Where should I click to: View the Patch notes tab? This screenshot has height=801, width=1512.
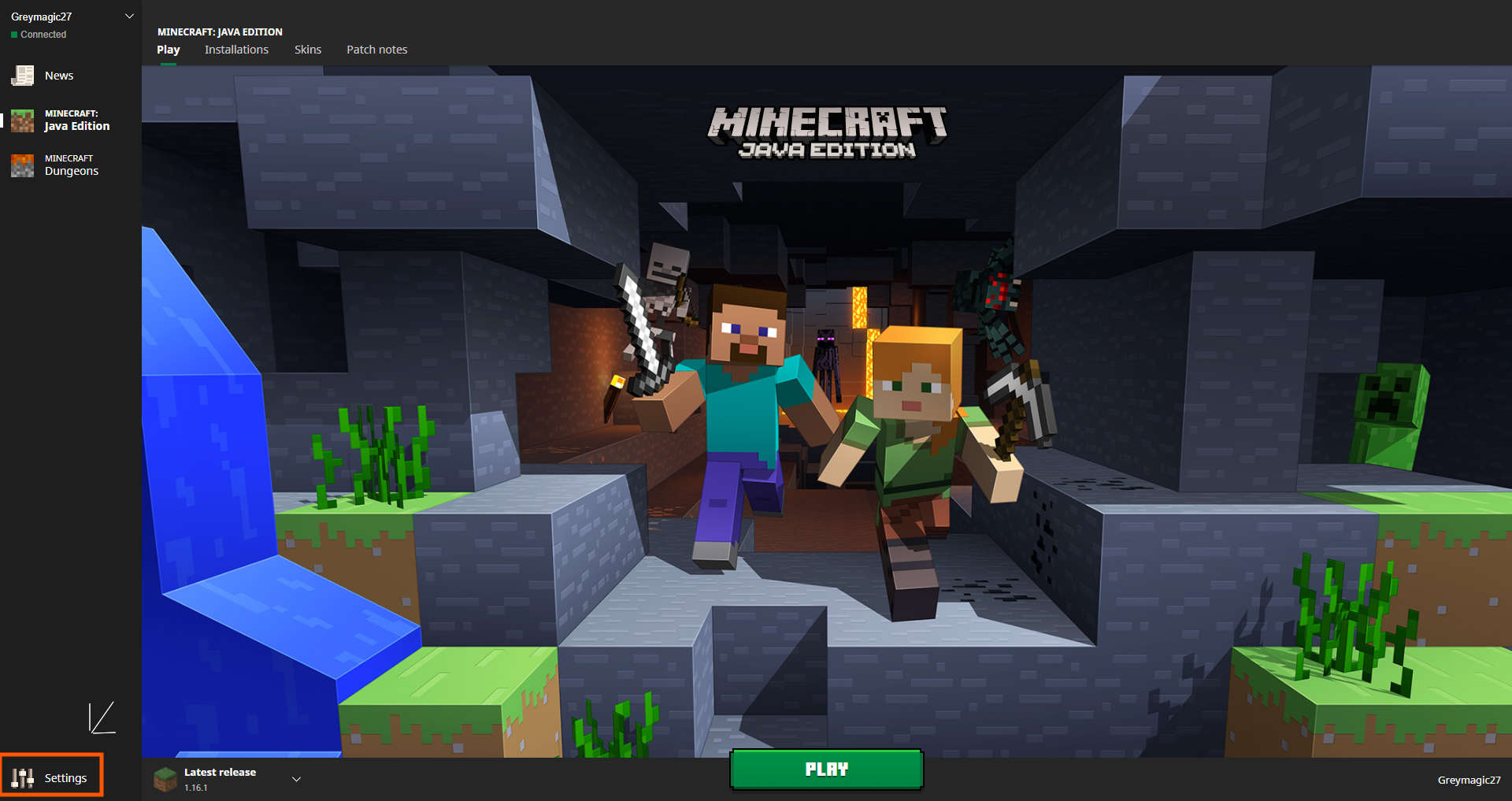point(376,49)
